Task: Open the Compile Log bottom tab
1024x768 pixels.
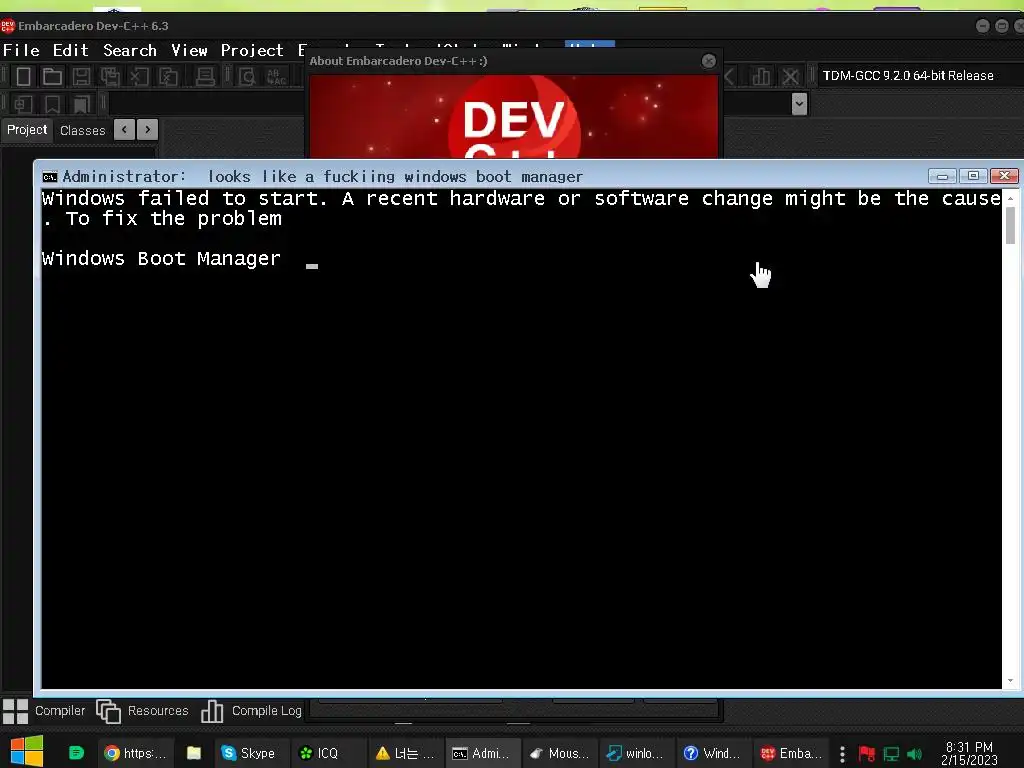Action: [251, 711]
